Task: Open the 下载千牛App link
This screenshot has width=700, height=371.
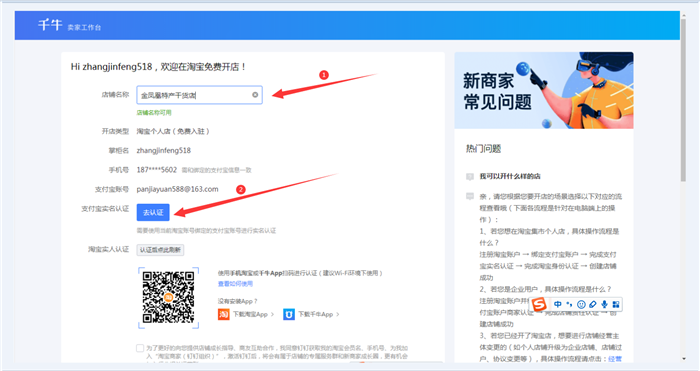Action: 319,314
